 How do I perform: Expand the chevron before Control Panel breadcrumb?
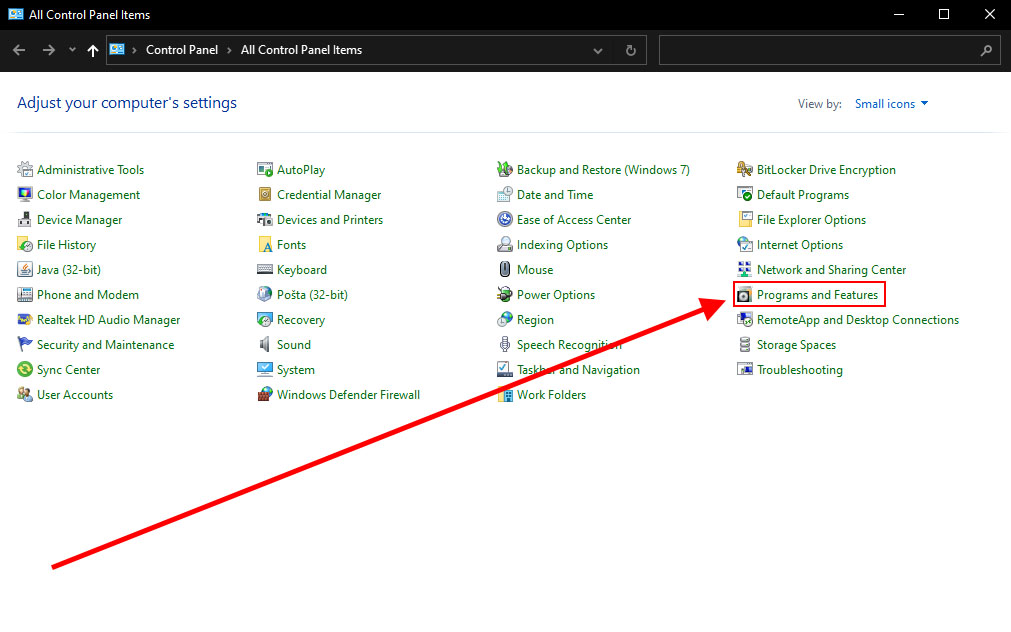coord(134,50)
